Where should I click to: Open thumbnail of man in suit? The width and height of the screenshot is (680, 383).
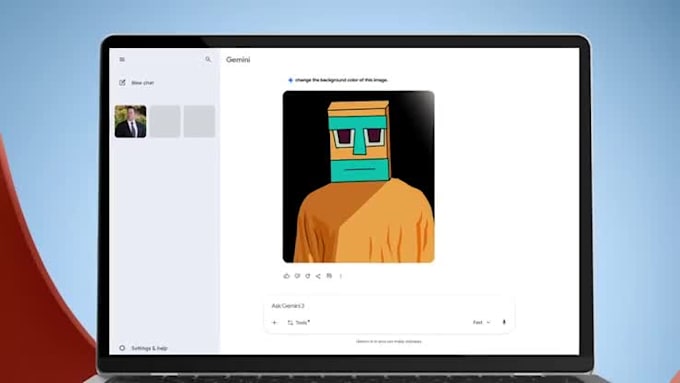pyautogui.click(x=131, y=121)
